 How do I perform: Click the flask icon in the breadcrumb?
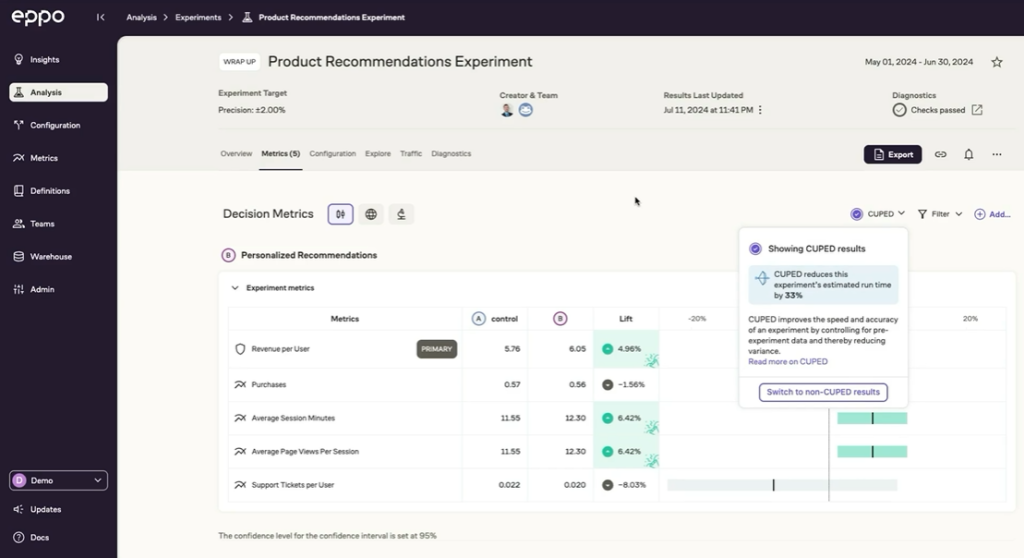pyautogui.click(x=247, y=17)
